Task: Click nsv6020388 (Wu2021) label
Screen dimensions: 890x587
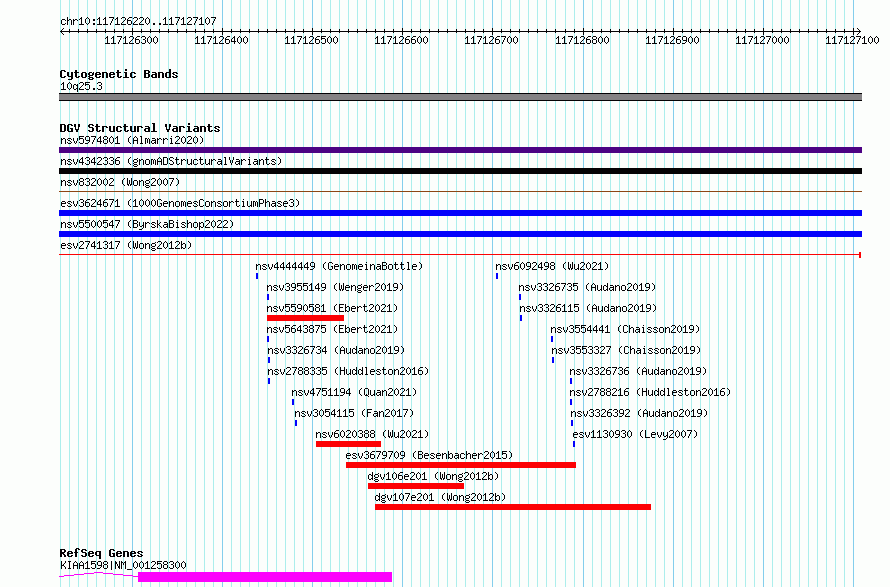Action: [372, 434]
